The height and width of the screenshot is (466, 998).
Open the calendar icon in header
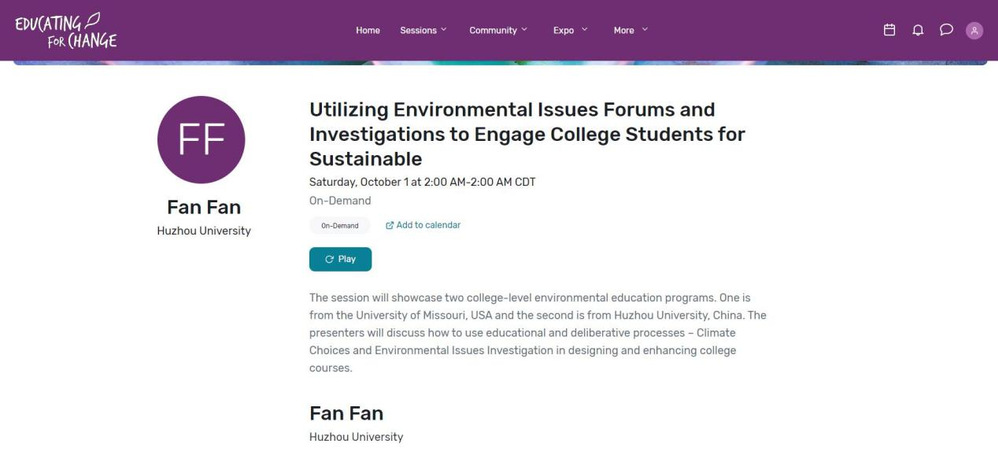pos(889,30)
